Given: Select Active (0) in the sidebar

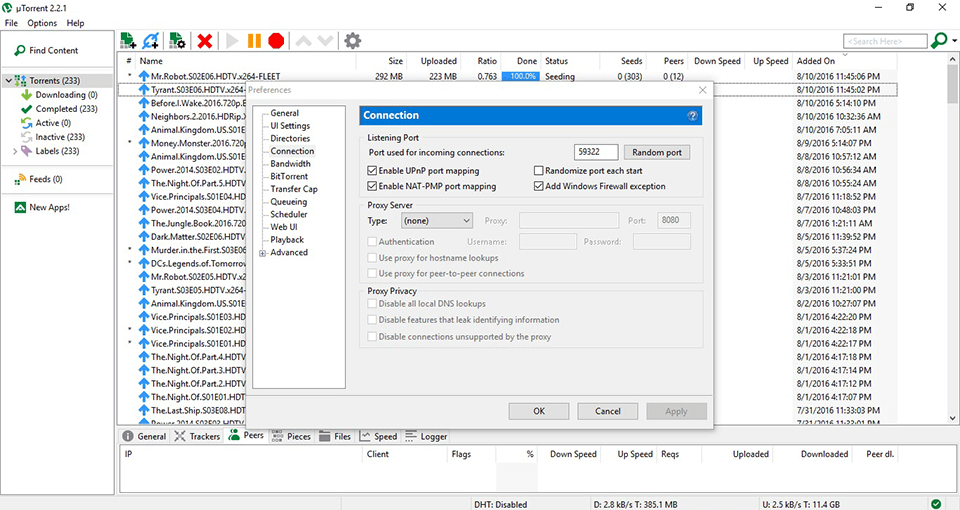Looking at the screenshot, I should coord(47,123).
